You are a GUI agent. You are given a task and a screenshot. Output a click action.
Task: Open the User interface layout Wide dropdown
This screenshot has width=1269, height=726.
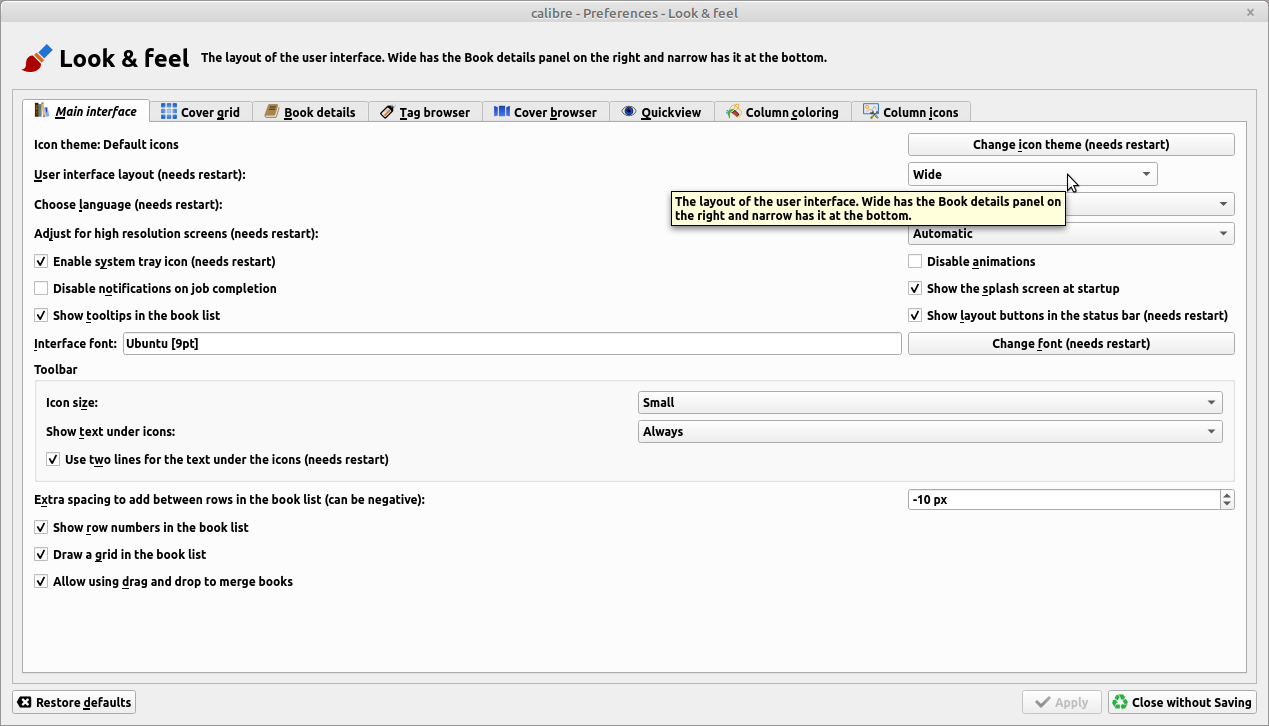point(1032,174)
